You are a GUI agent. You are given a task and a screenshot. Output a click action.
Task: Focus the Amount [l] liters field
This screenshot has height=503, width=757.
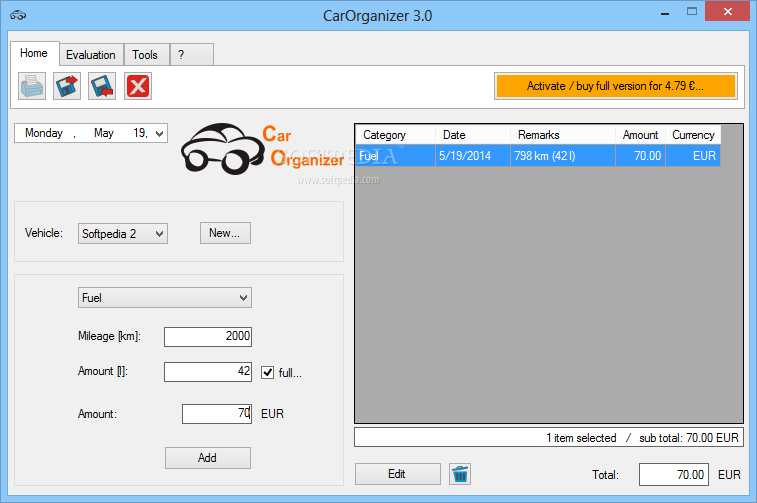coord(208,372)
